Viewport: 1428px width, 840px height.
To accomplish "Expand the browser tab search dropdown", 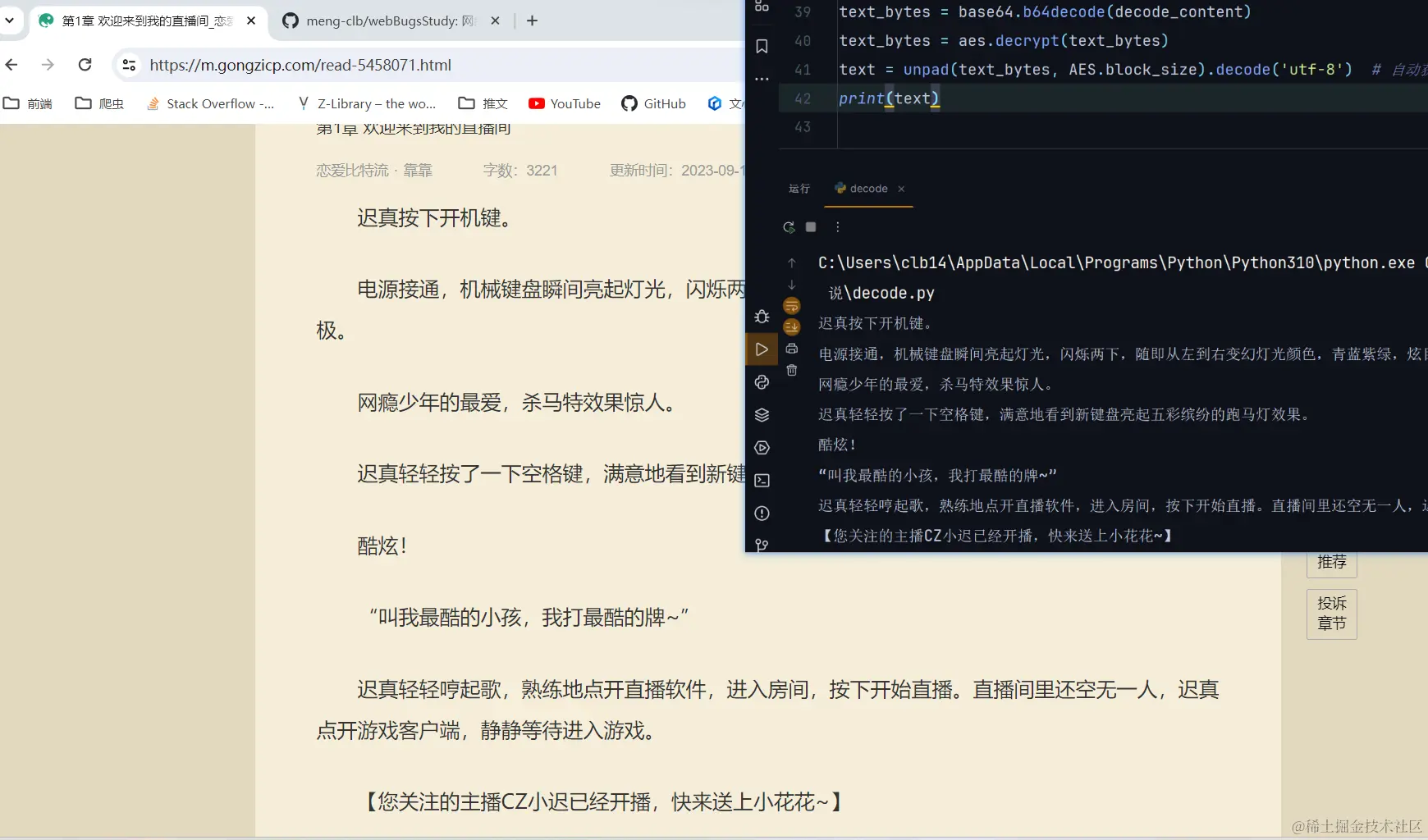I will pos(11,21).
